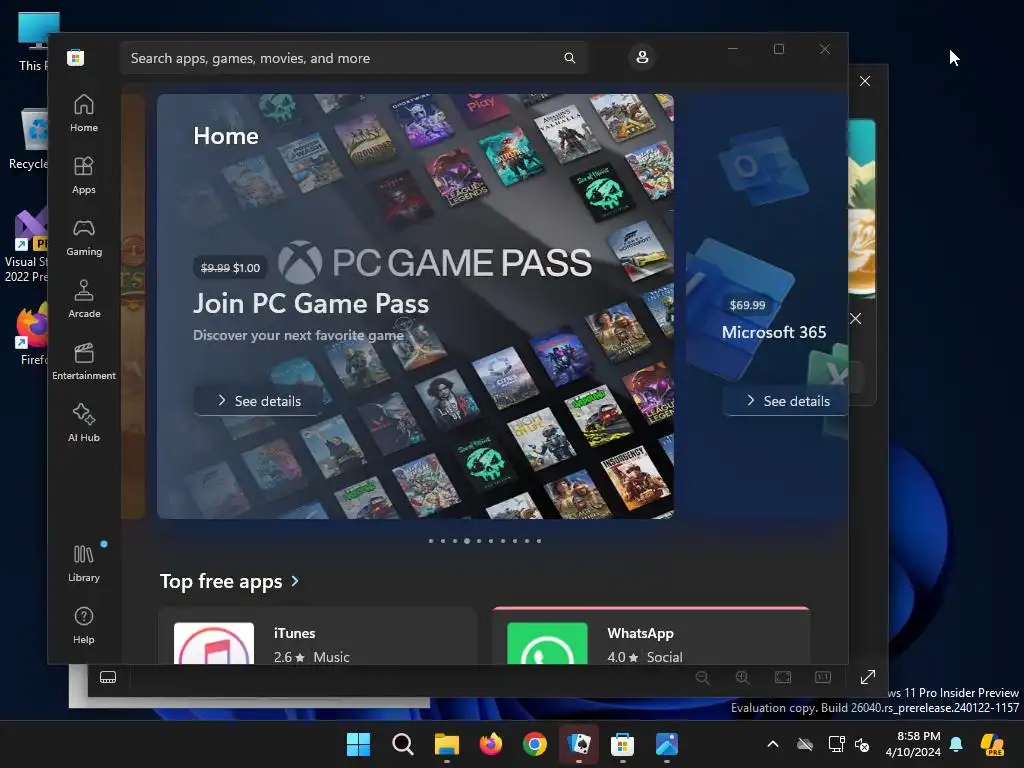This screenshot has height=768, width=1024.
Task: Open the AI Hub section
Action: [x=84, y=424]
